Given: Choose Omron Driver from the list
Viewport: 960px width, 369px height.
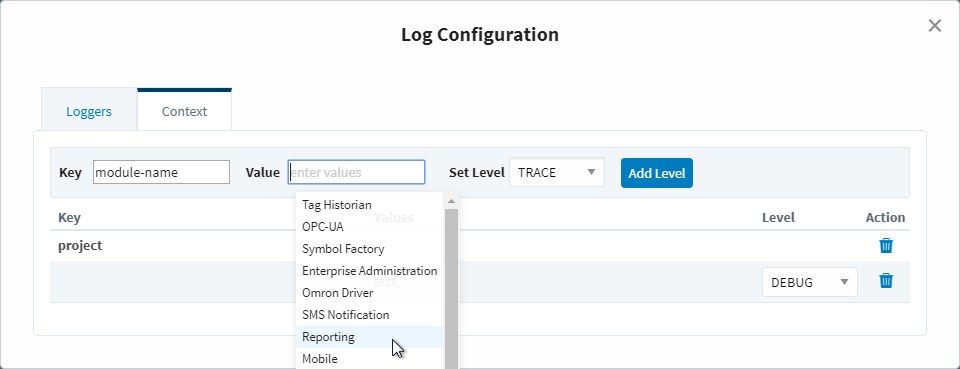Looking at the screenshot, I should (x=370, y=293).
